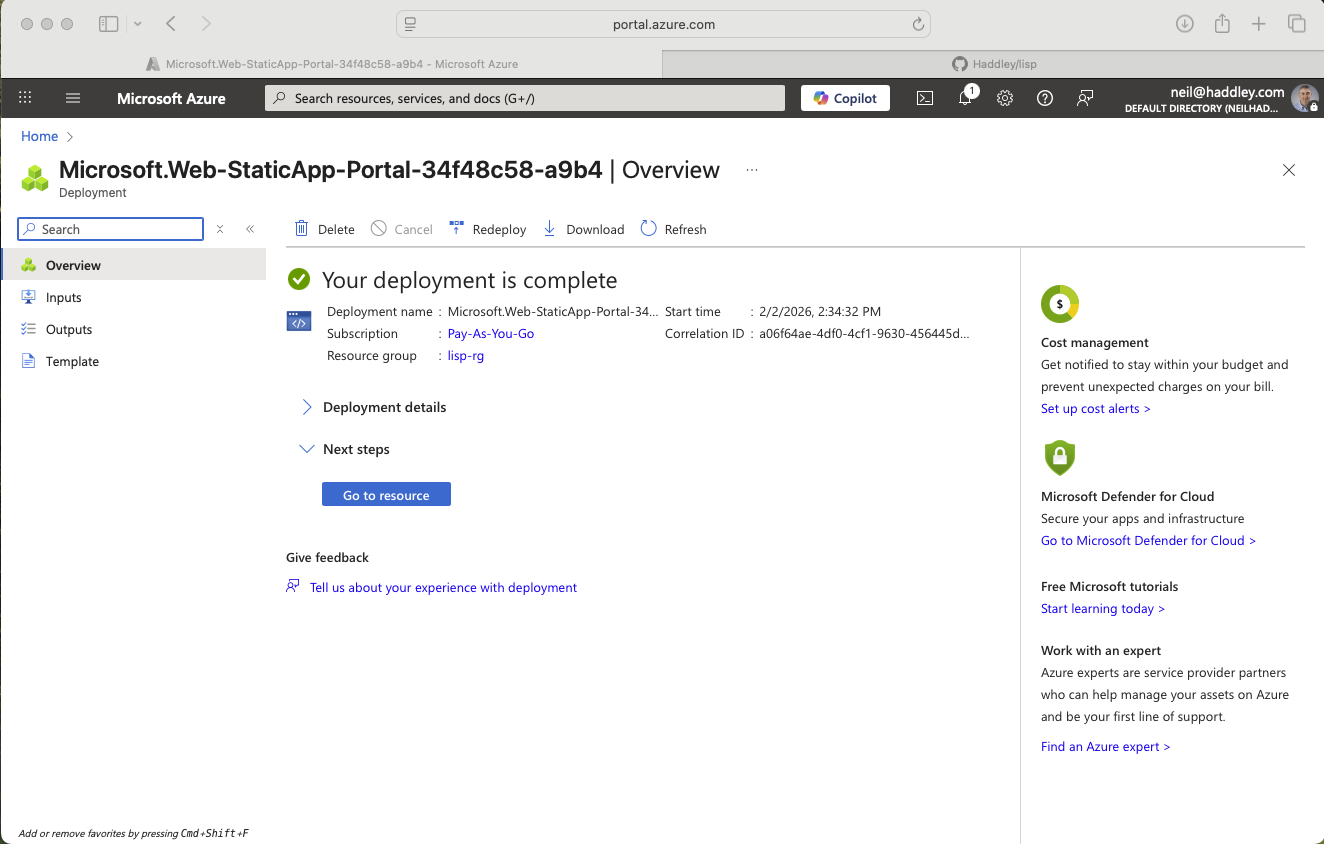
Task: Open the feedback icon in header
Action: [x=1085, y=98]
